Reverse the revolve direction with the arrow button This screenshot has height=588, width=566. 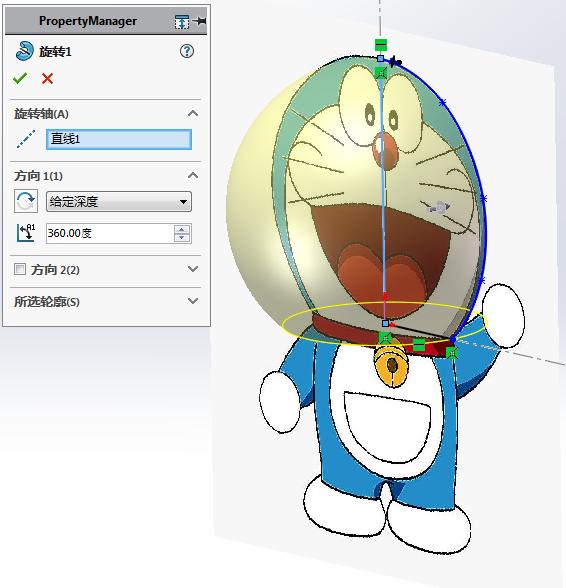coord(26,201)
